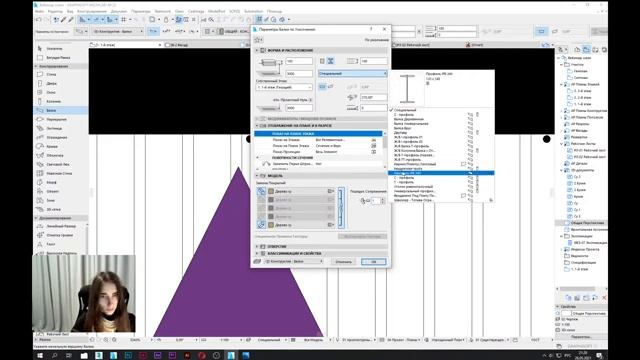Viewport: 640px width, 360px height.
Task: Toggle top surface override in Model section
Action: click(x=261, y=191)
